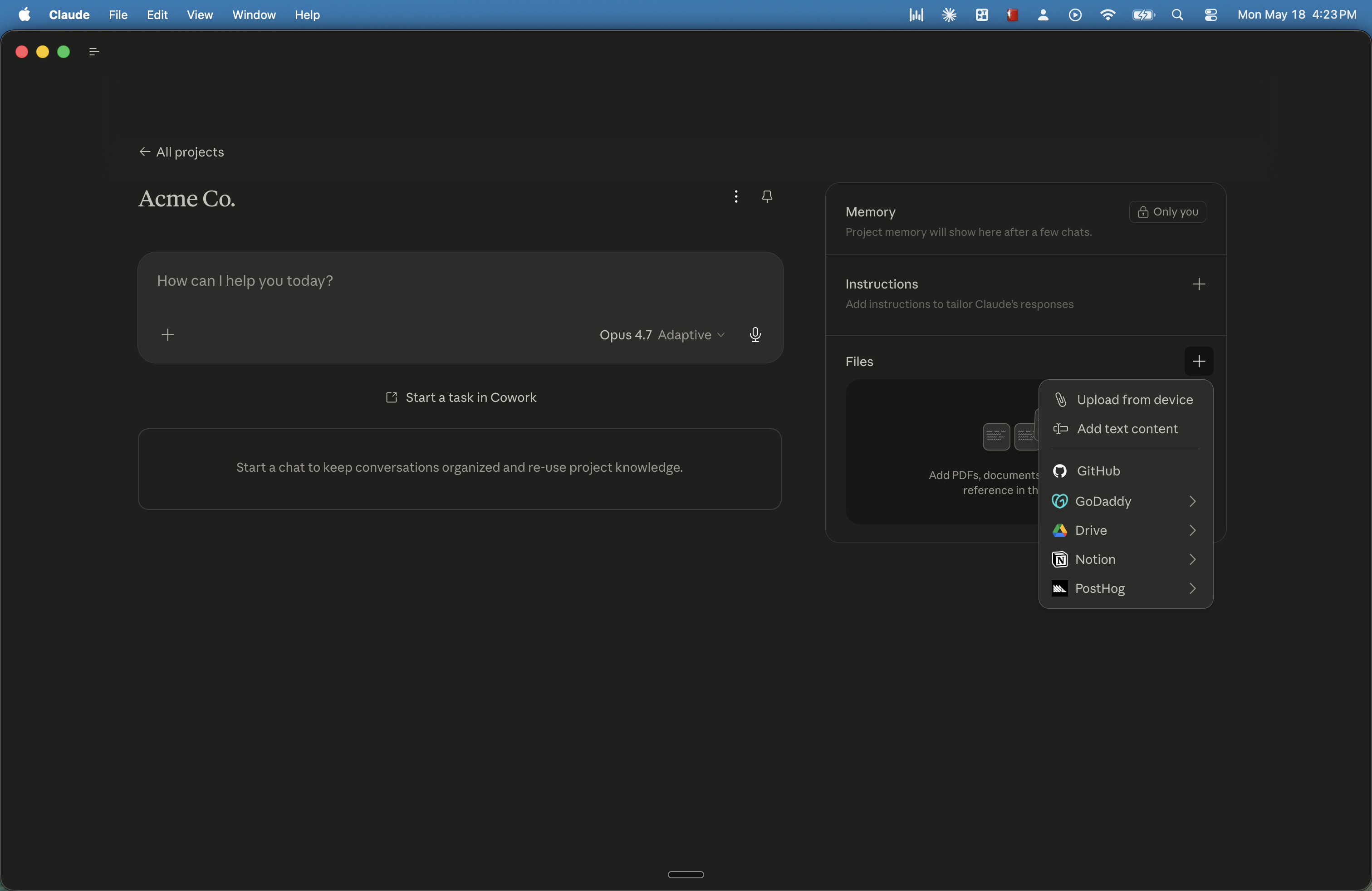Click the Acme Co. project title
The height and width of the screenshot is (891, 1372).
tap(187, 198)
